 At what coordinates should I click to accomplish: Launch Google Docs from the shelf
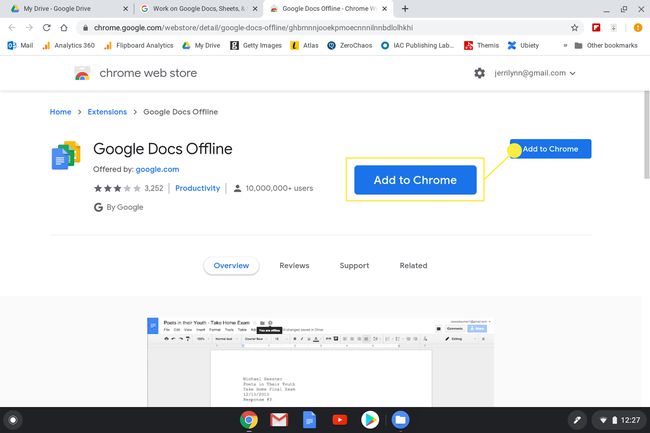point(309,420)
